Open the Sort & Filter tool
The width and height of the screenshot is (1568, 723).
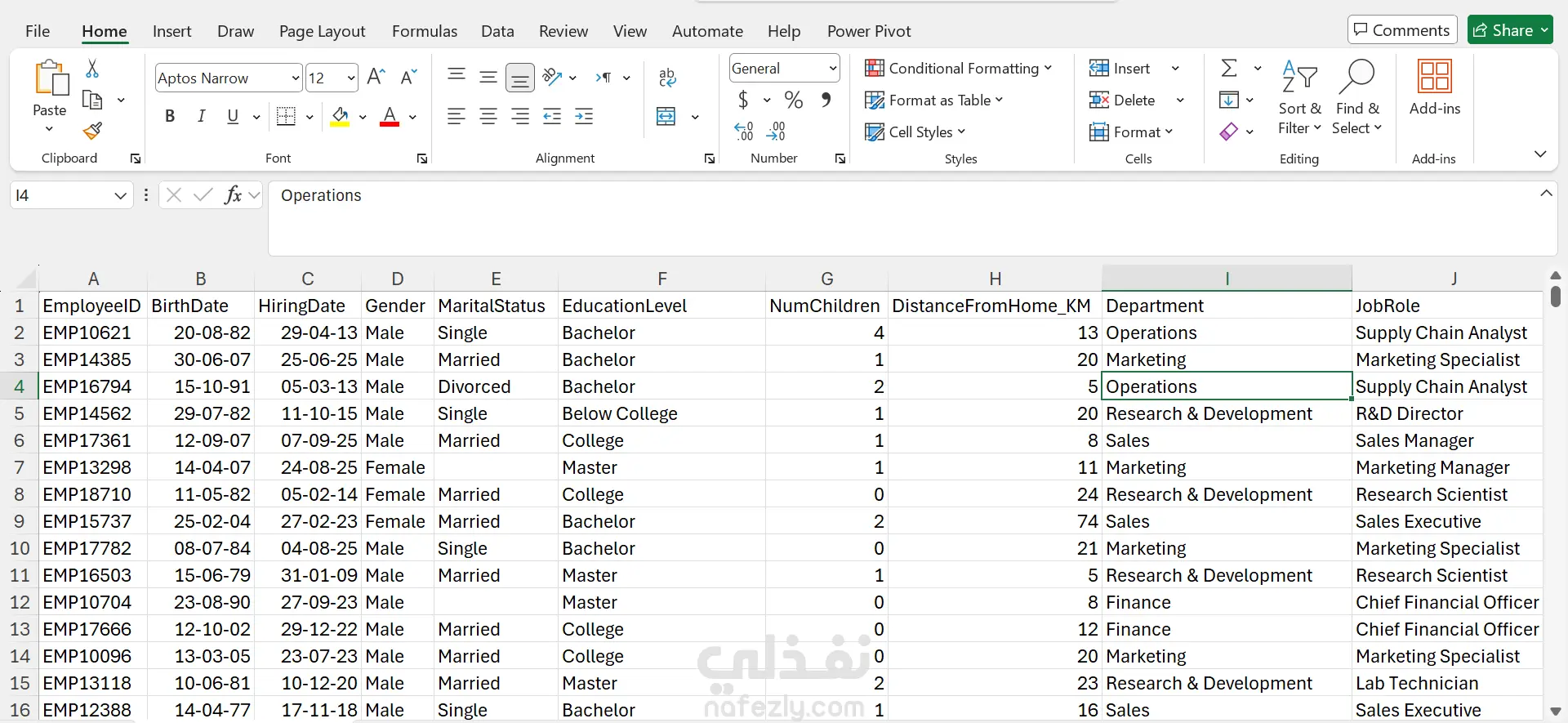1299,77
